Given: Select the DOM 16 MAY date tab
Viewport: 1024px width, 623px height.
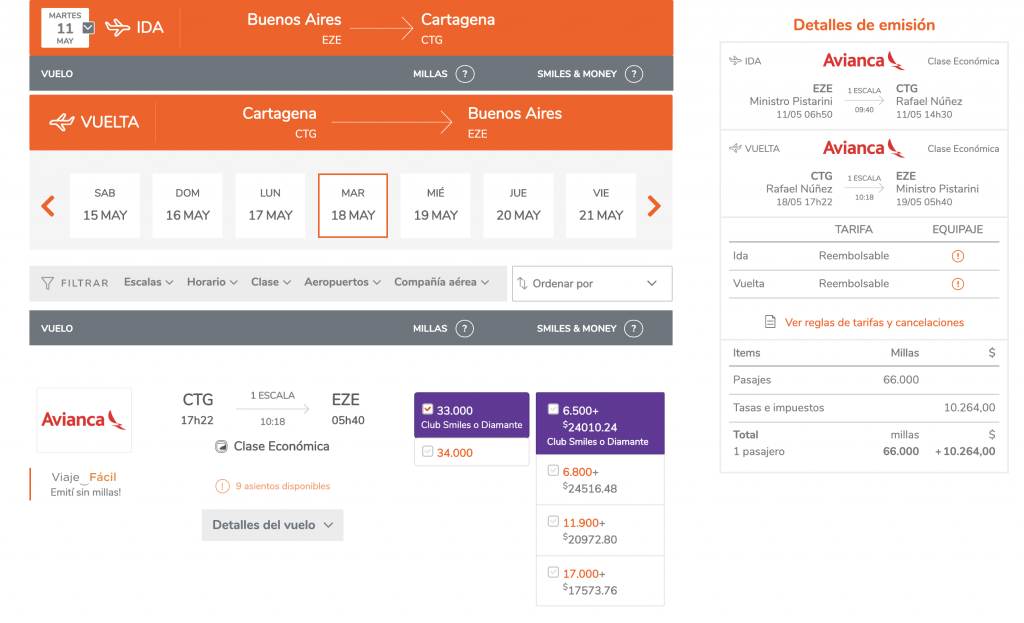Looking at the screenshot, I should tap(187, 206).
